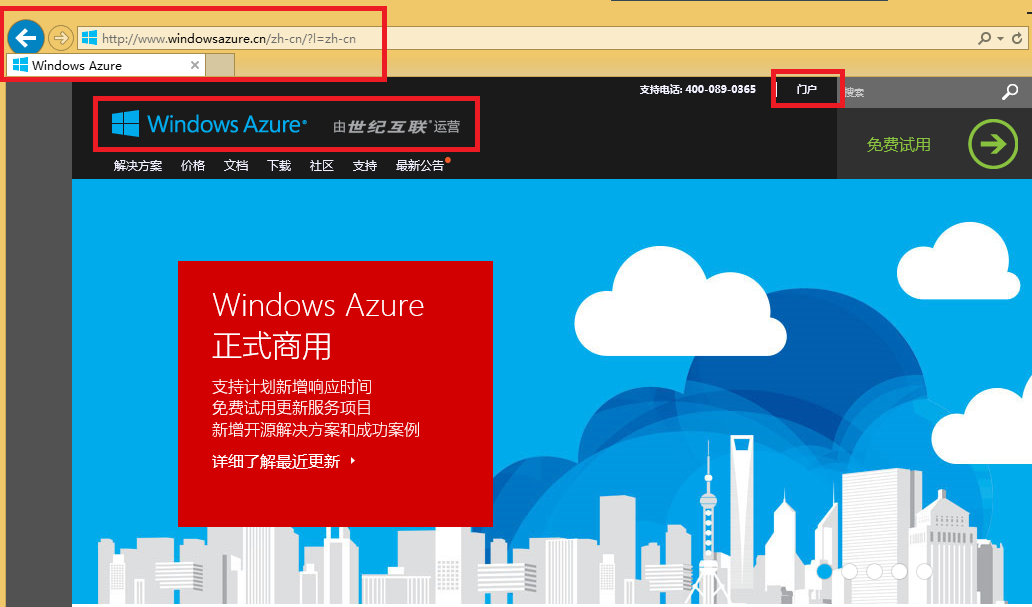
Task: Click the Windows favicon in address bar
Action: 90,38
